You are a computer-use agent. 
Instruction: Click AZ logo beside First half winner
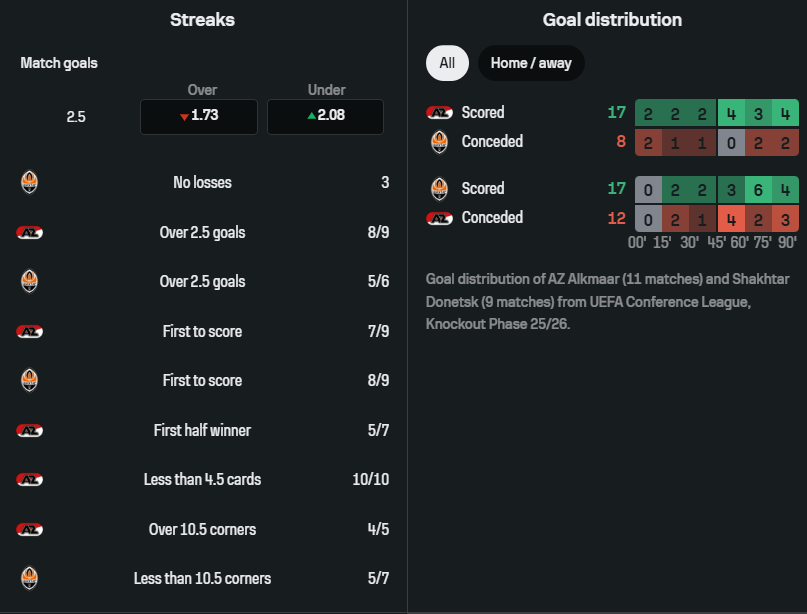[x=30, y=431]
